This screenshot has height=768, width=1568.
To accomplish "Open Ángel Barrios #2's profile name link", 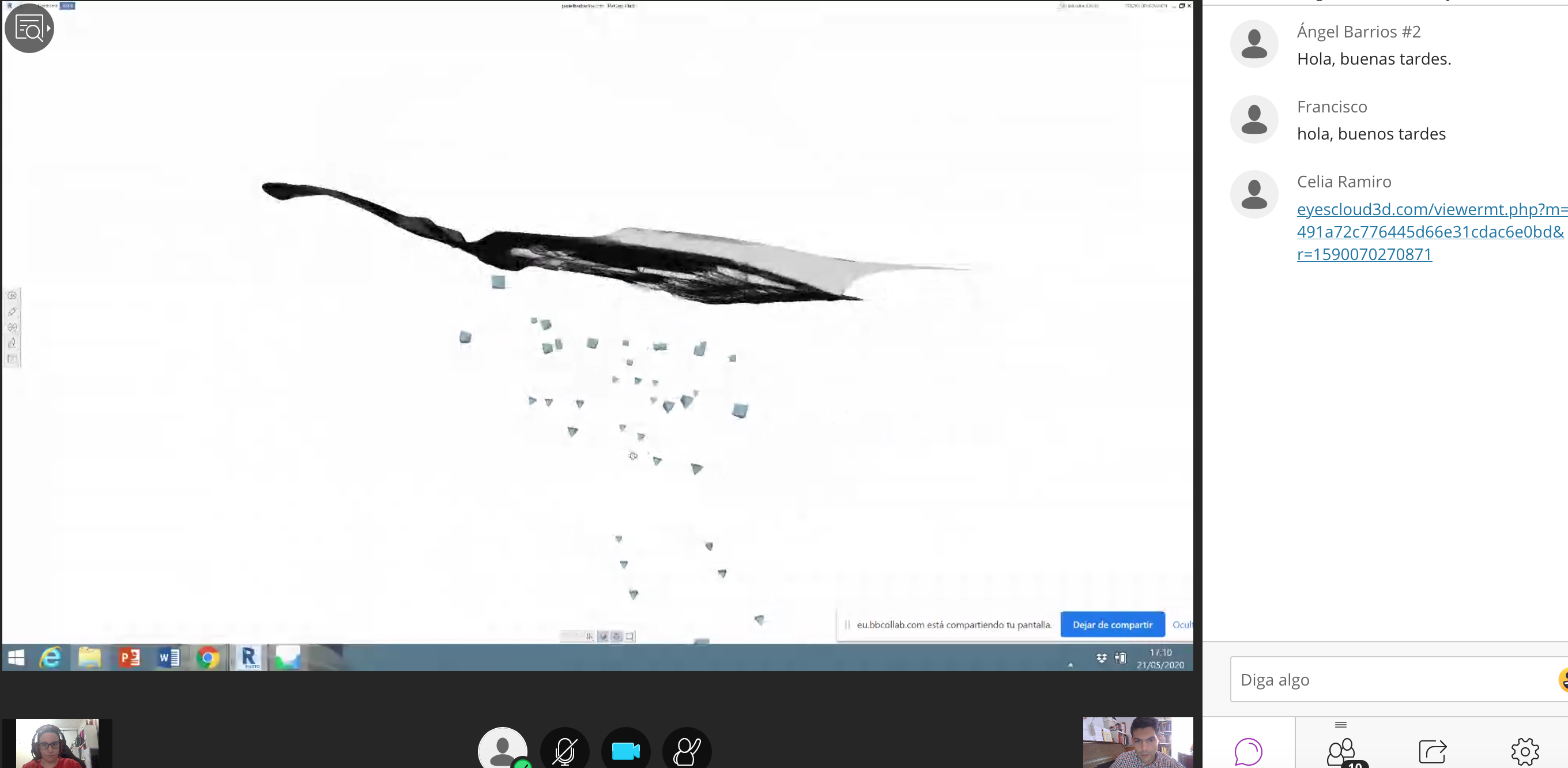I will (x=1359, y=31).
